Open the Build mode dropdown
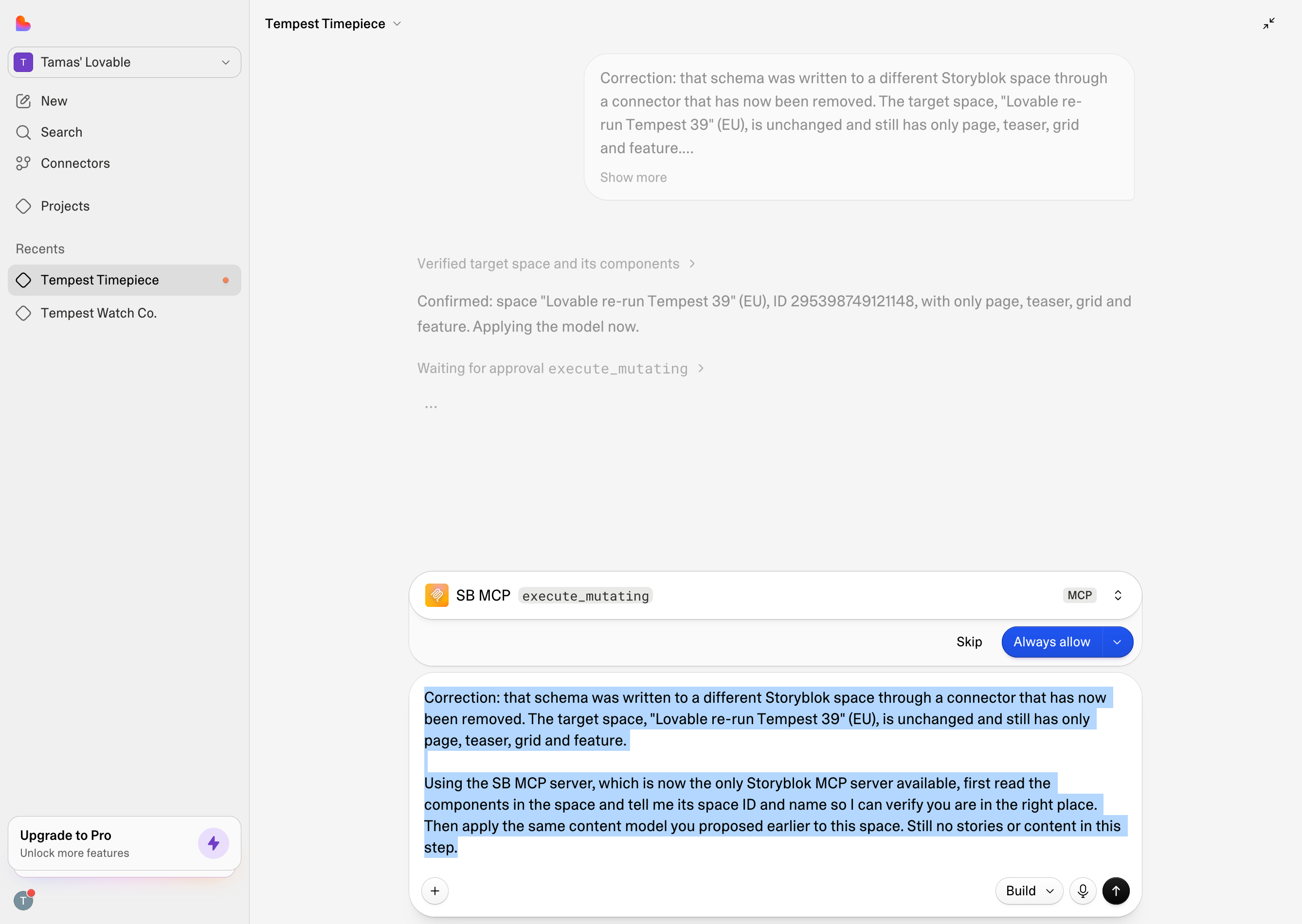 [1029, 890]
